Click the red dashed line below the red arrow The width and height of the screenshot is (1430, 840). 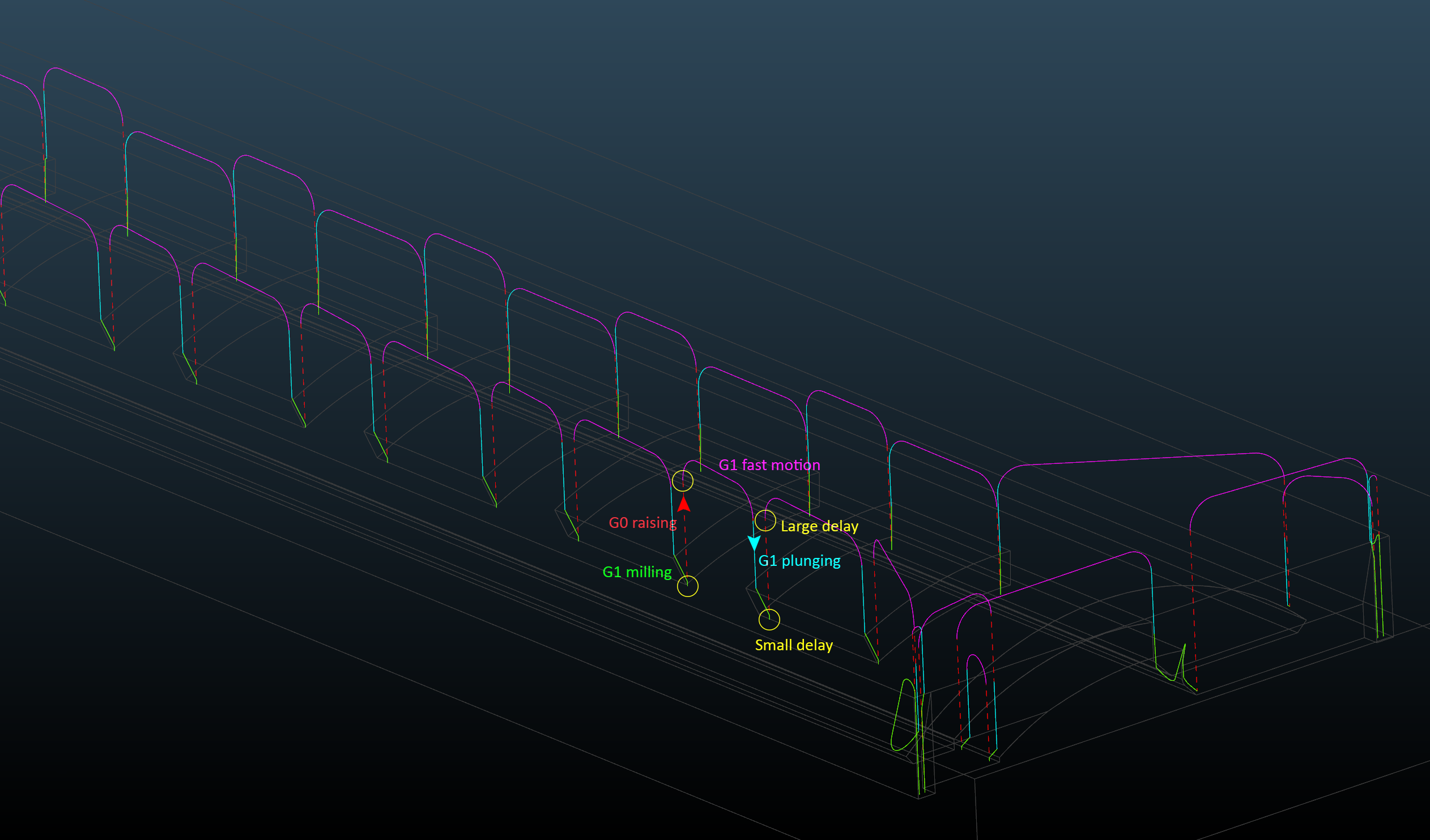(686, 541)
